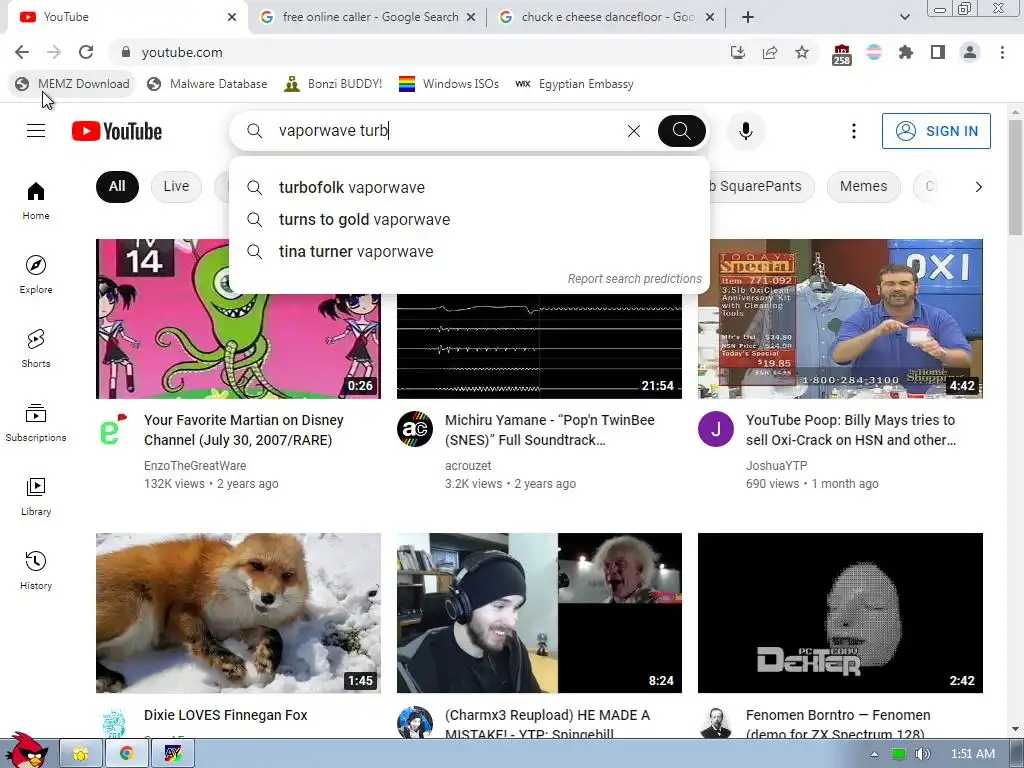Switch to free online caller Google tab
The width and height of the screenshot is (1024, 768).
tap(370, 17)
